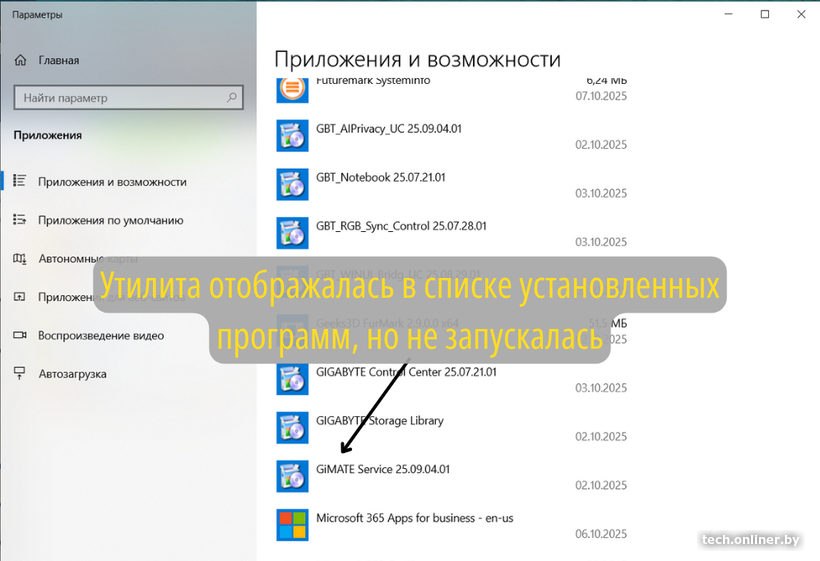Close the Параметры window
The height and width of the screenshot is (561, 820).
(801, 14)
